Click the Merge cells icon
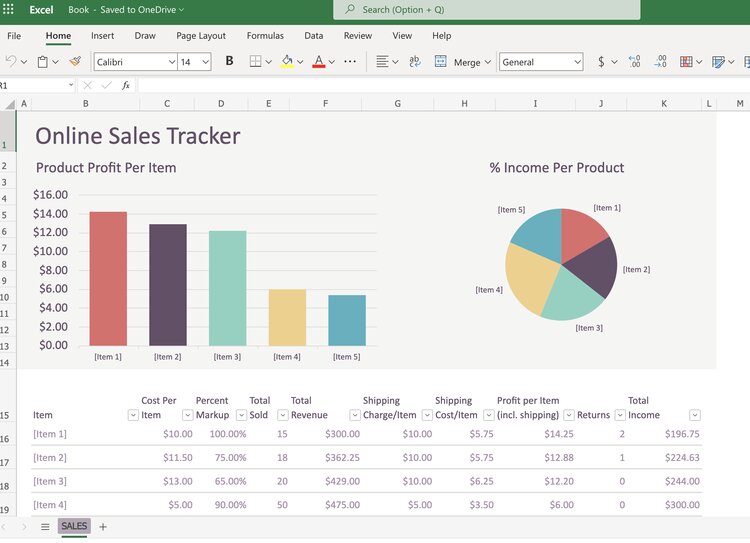 click(x=441, y=61)
